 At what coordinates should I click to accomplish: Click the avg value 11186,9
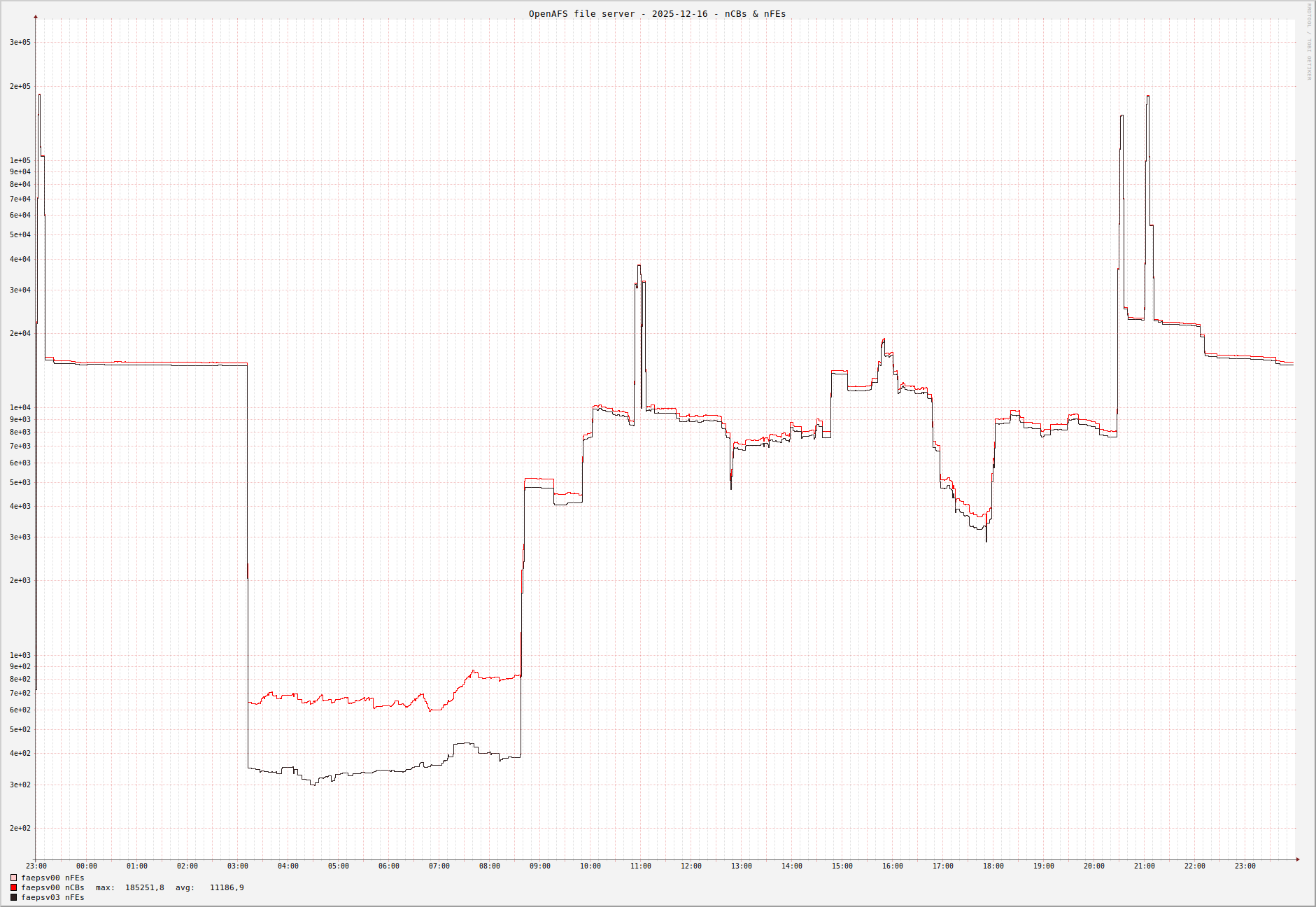coord(227,887)
